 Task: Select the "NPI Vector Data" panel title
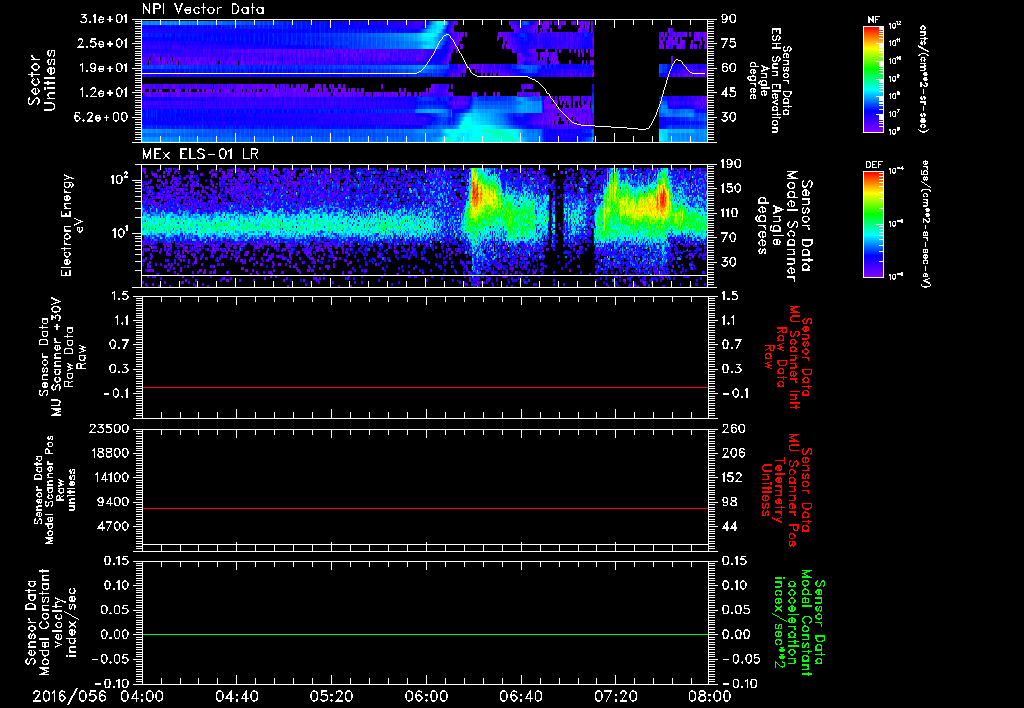pyautogui.click(x=203, y=9)
